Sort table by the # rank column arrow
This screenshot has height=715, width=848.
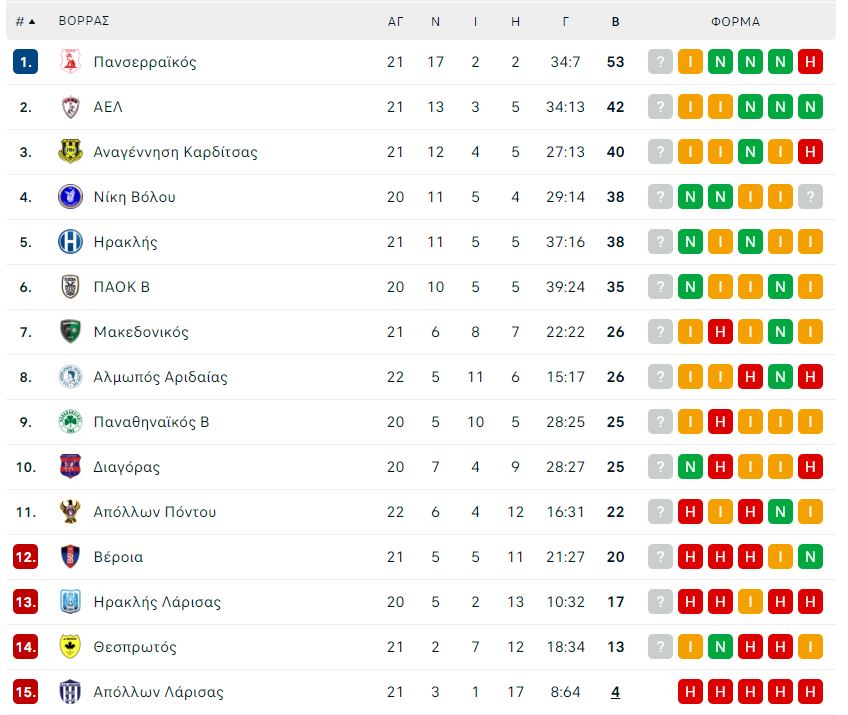(x=25, y=22)
